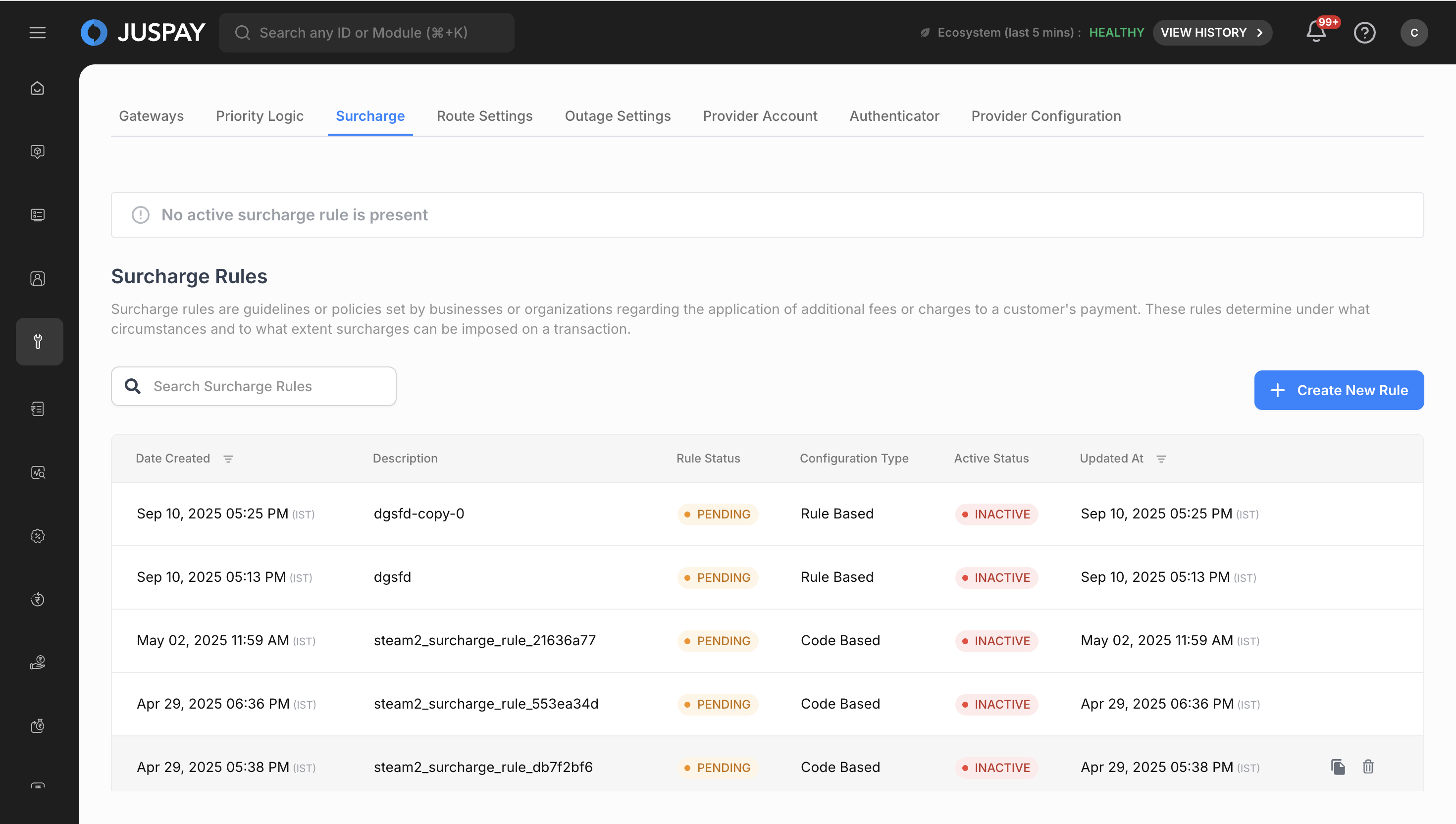Image resolution: width=1456 pixels, height=824 pixels.
Task: Switch to the Route Settings tab
Action: tap(484, 116)
